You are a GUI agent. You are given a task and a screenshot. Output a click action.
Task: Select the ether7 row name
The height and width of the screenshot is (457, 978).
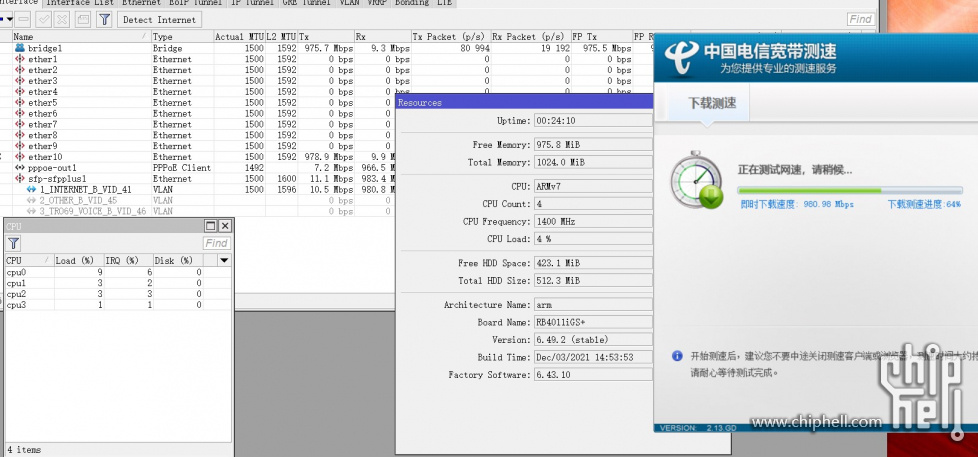click(42, 125)
